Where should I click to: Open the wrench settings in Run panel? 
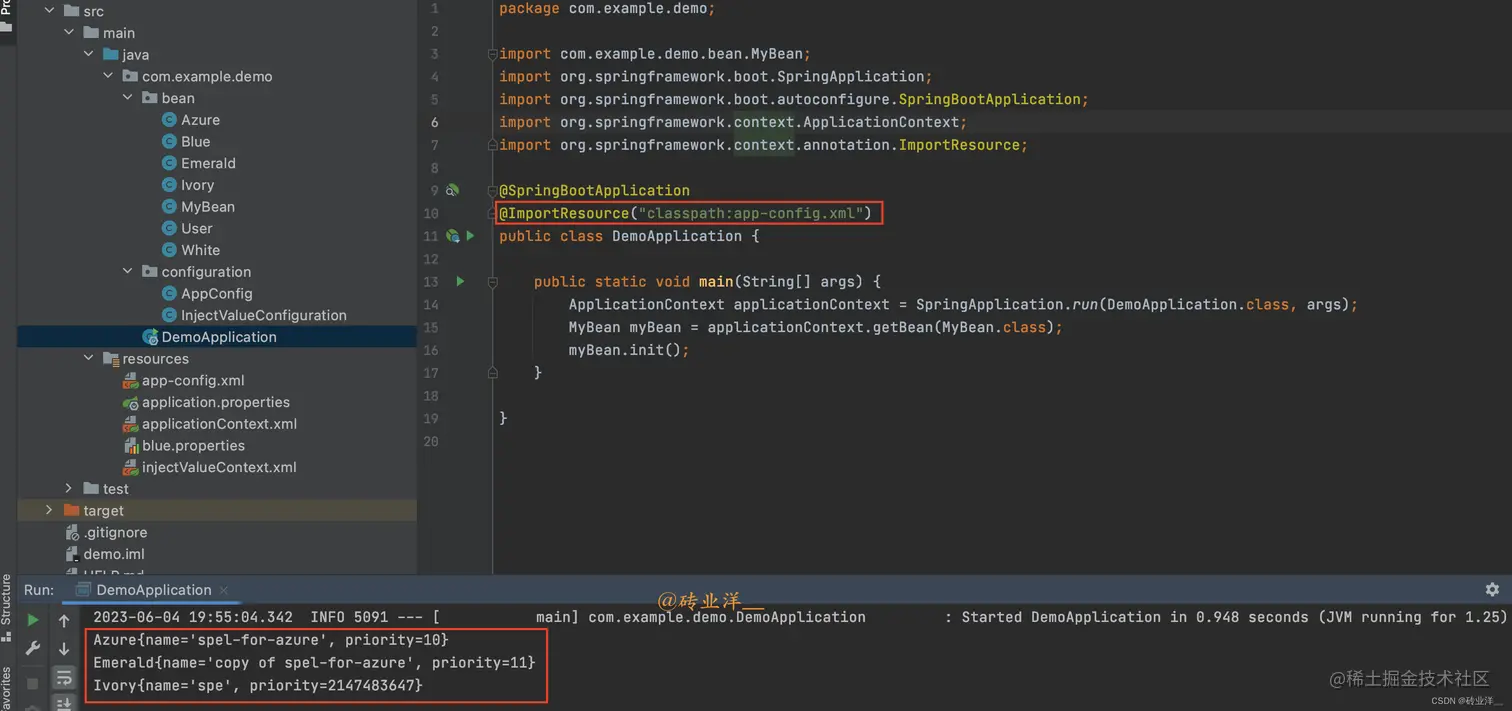[33, 648]
